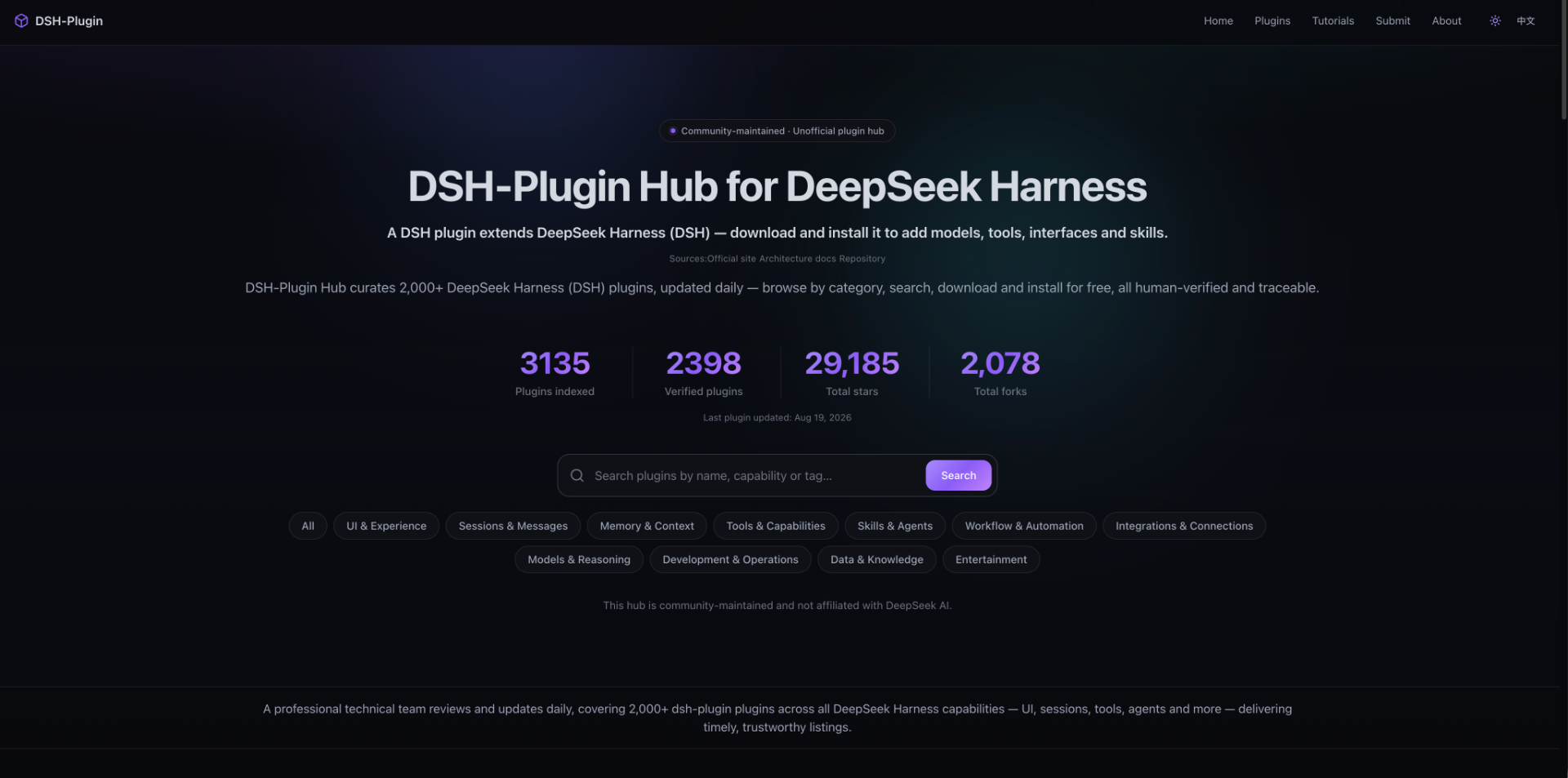Open the Tutorials nav item

pyautogui.click(x=1333, y=21)
